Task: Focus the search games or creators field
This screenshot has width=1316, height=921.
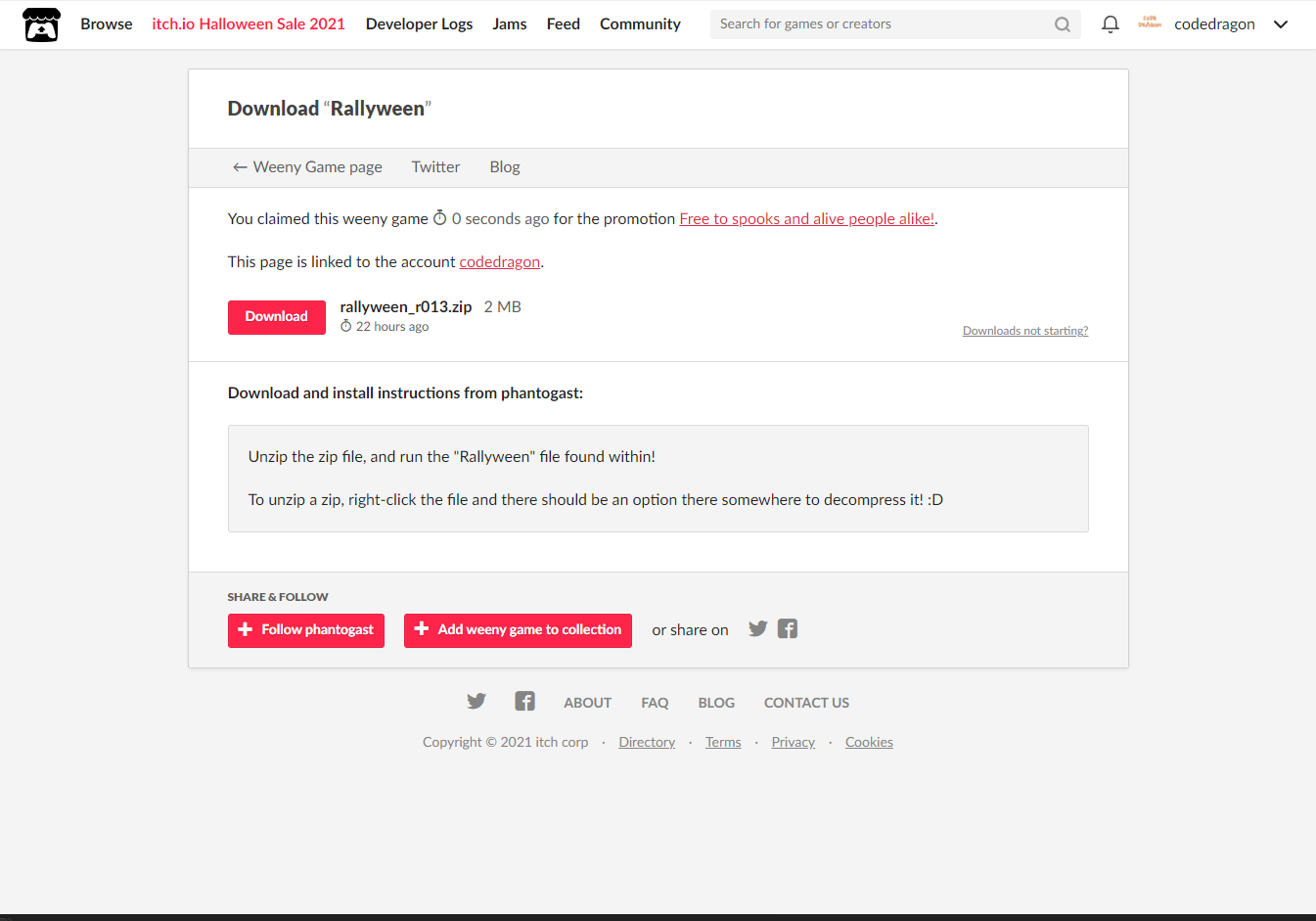Action: coord(881,24)
